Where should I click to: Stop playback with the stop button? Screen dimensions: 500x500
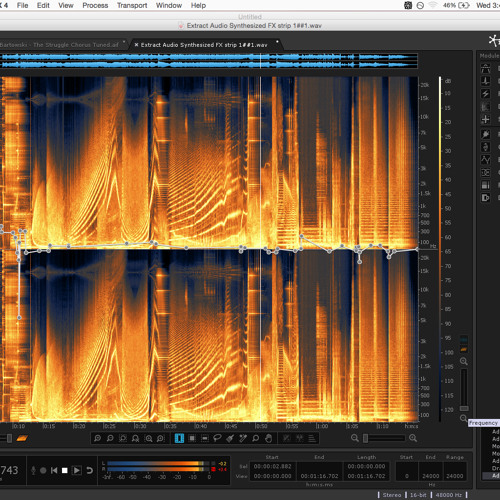point(65,470)
